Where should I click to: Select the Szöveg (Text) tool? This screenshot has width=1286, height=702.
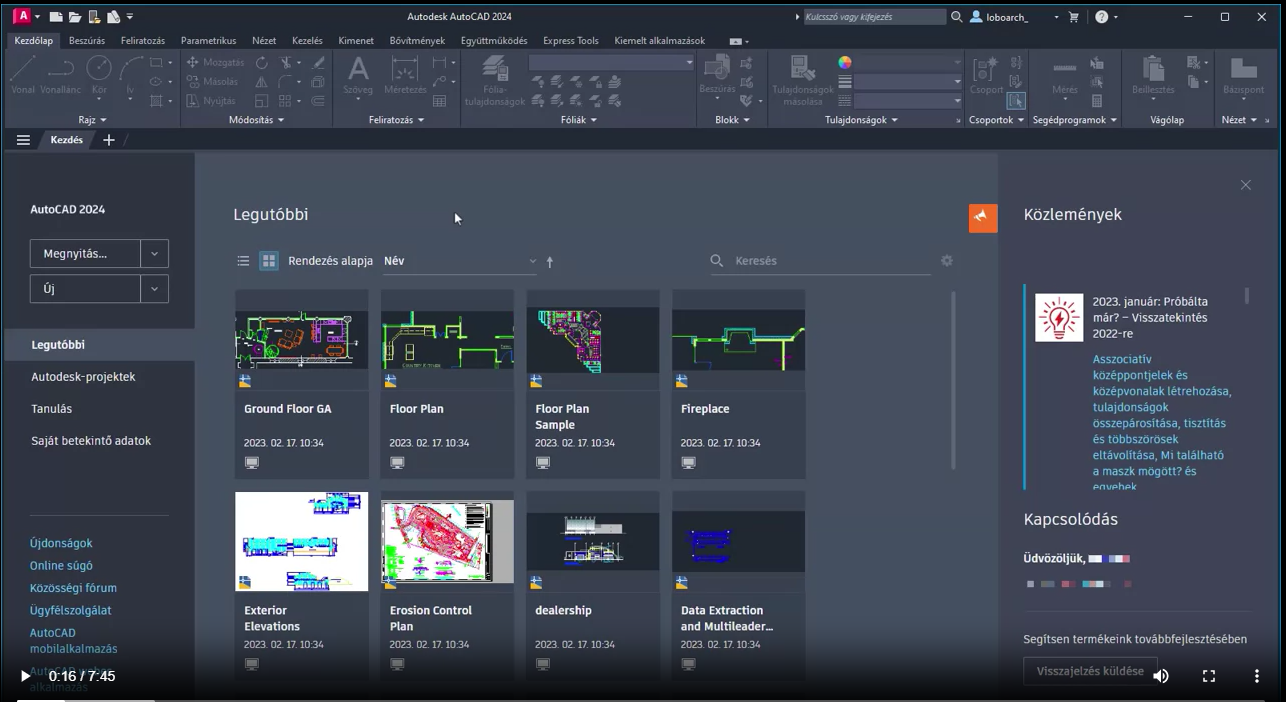pos(357,76)
